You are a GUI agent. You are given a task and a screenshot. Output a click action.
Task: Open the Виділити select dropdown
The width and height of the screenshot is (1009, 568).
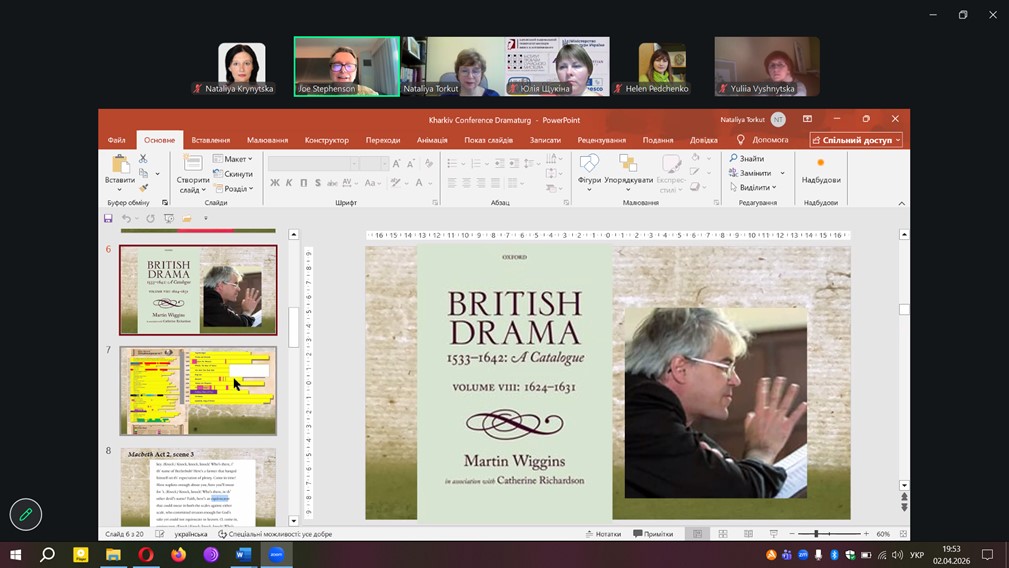[753, 188]
